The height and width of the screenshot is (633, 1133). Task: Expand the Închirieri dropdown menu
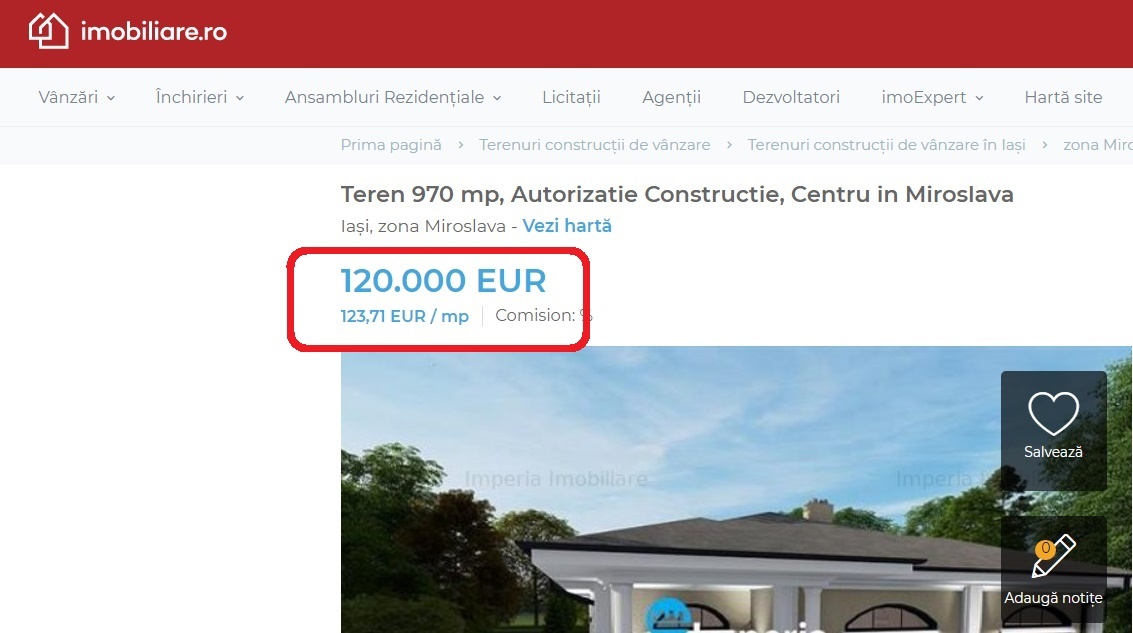point(200,97)
